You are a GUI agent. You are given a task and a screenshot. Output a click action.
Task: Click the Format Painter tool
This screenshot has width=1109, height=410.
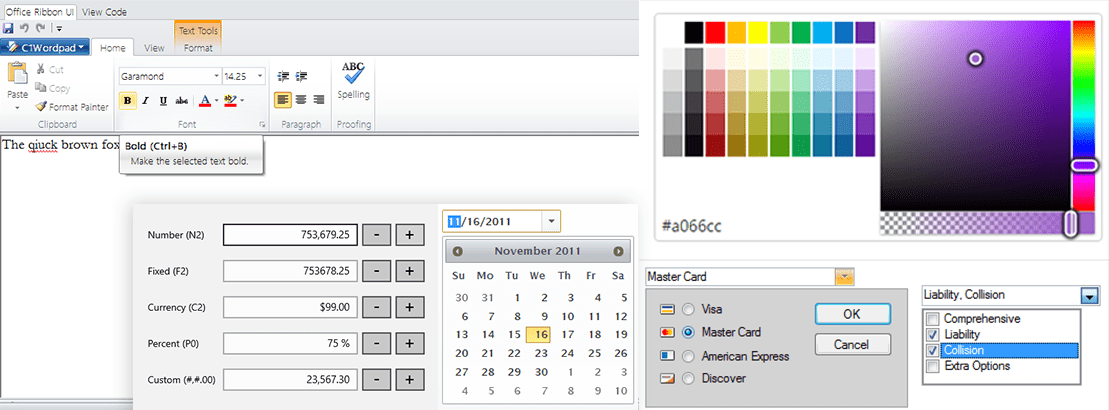click(72, 106)
